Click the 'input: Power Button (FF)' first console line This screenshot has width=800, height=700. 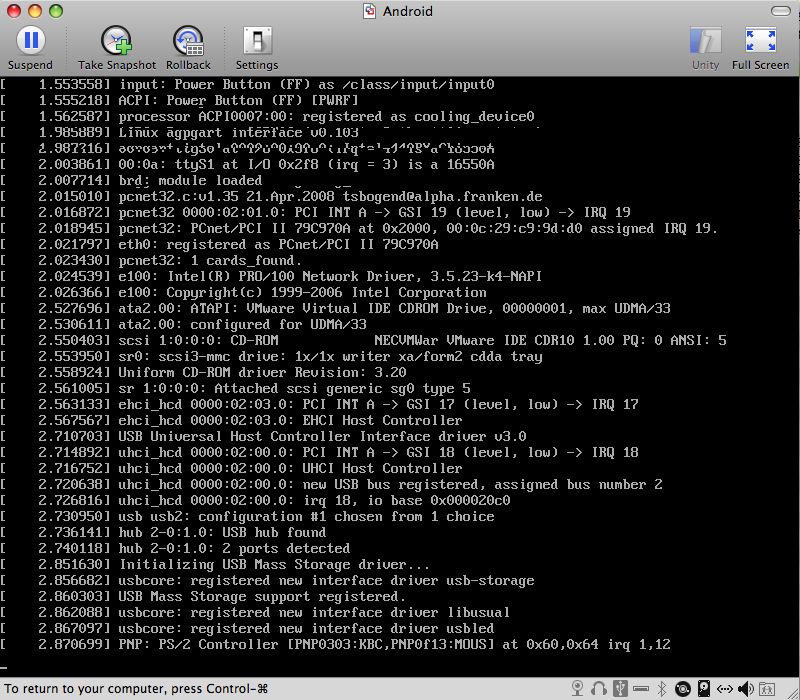[x=307, y=84]
